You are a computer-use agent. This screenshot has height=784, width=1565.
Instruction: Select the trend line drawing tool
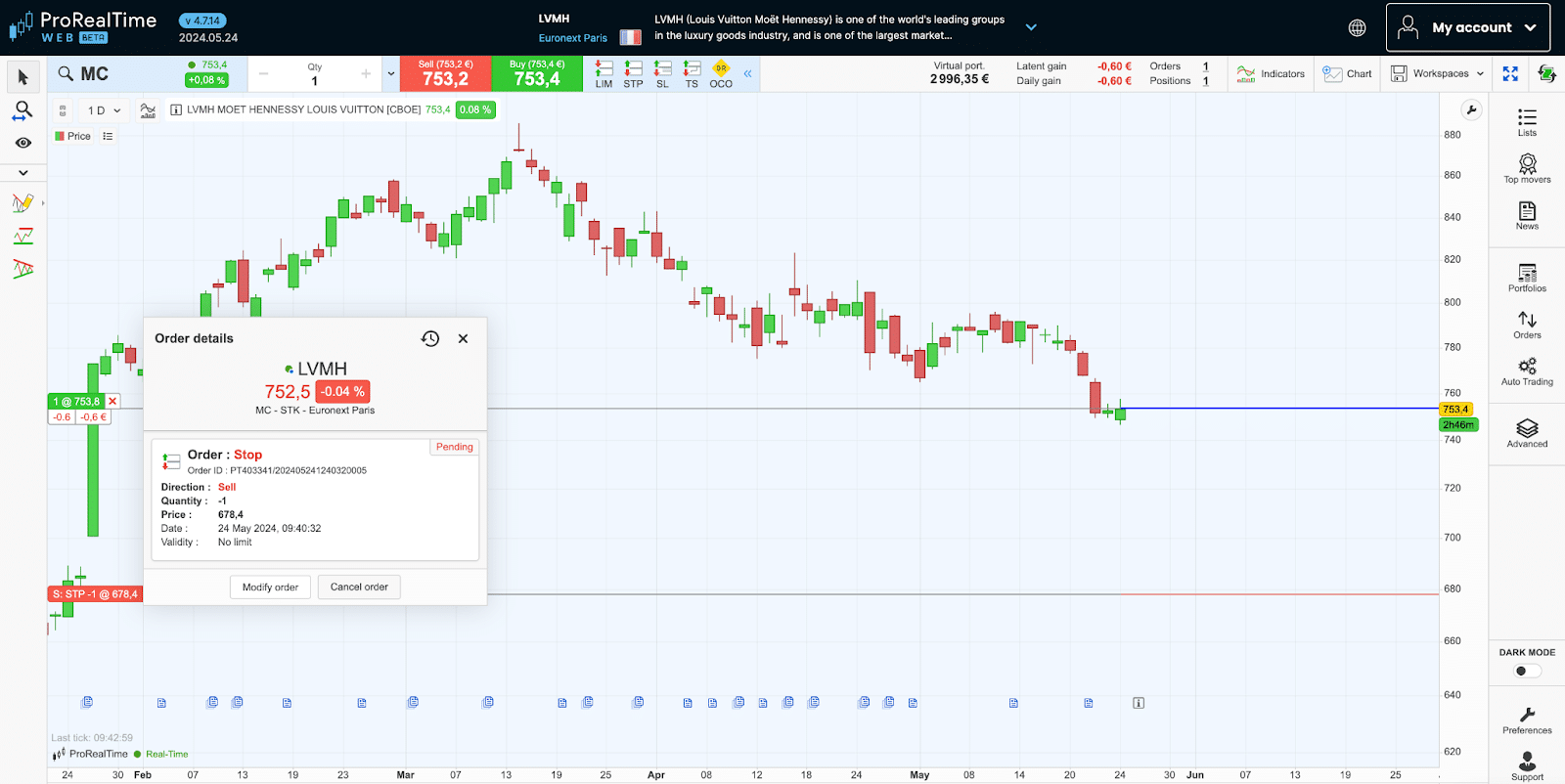(x=23, y=236)
